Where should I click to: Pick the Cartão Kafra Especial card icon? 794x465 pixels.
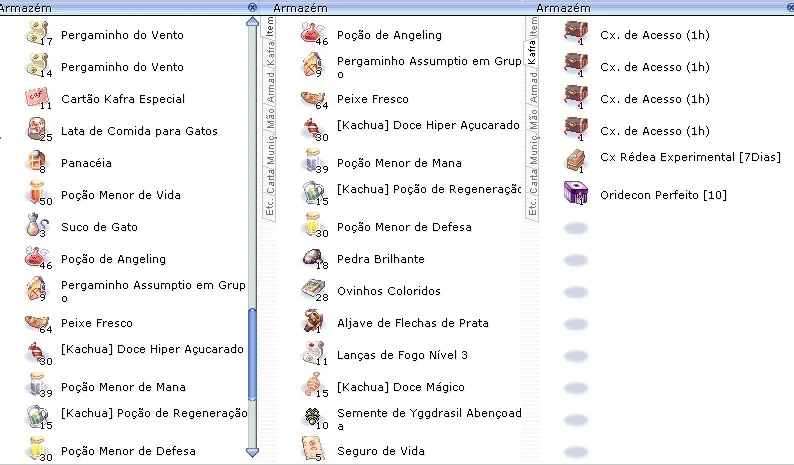[x=37, y=97]
